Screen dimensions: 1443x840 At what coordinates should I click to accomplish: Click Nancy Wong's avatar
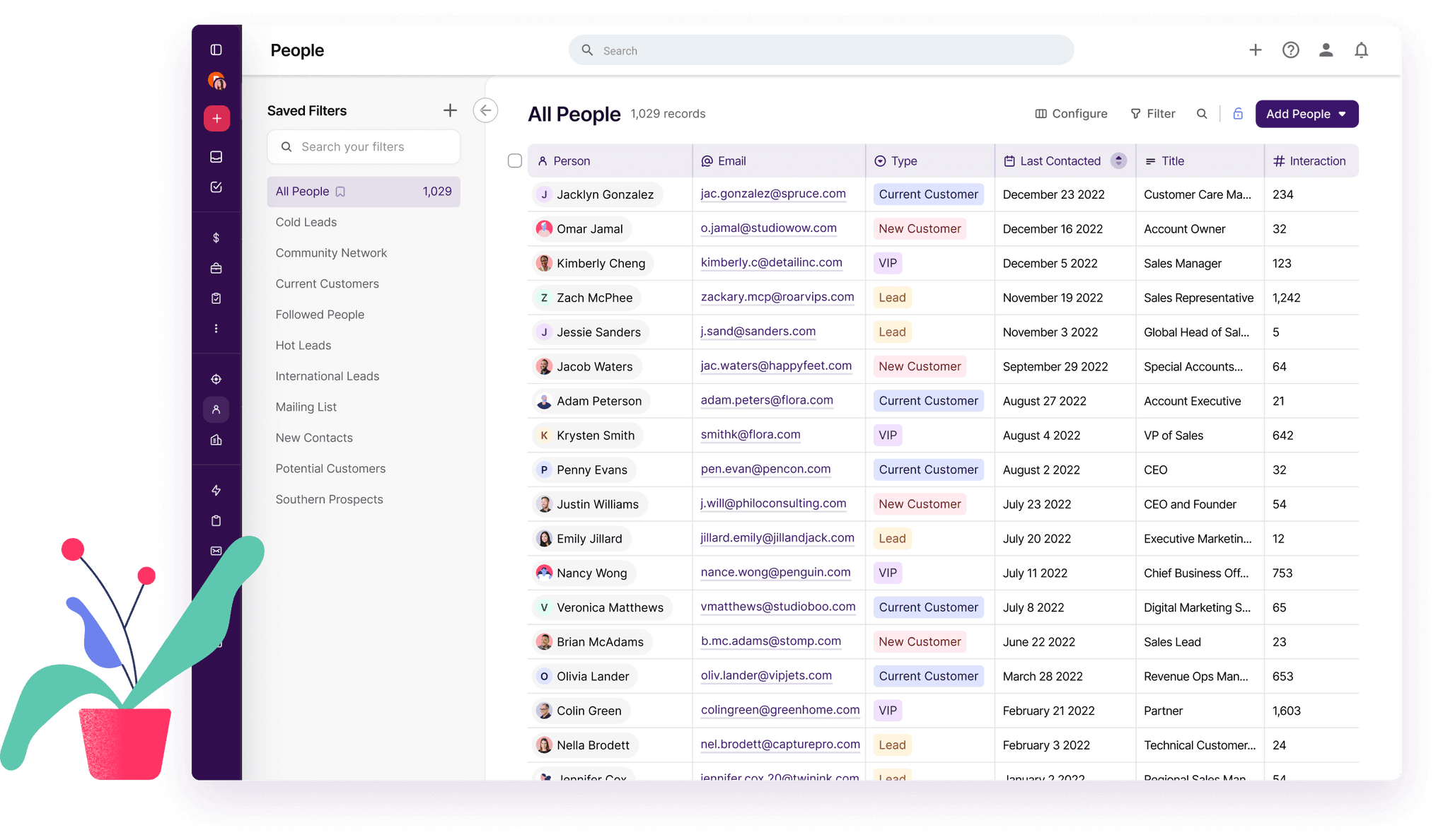pos(544,573)
